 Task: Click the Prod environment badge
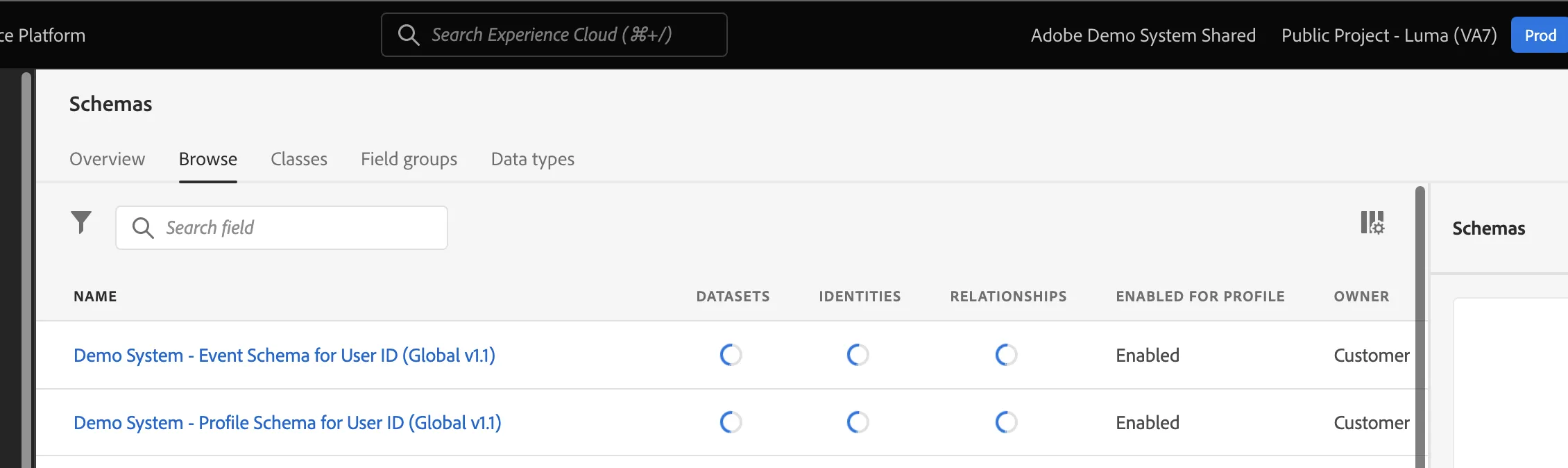pos(1540,35)
